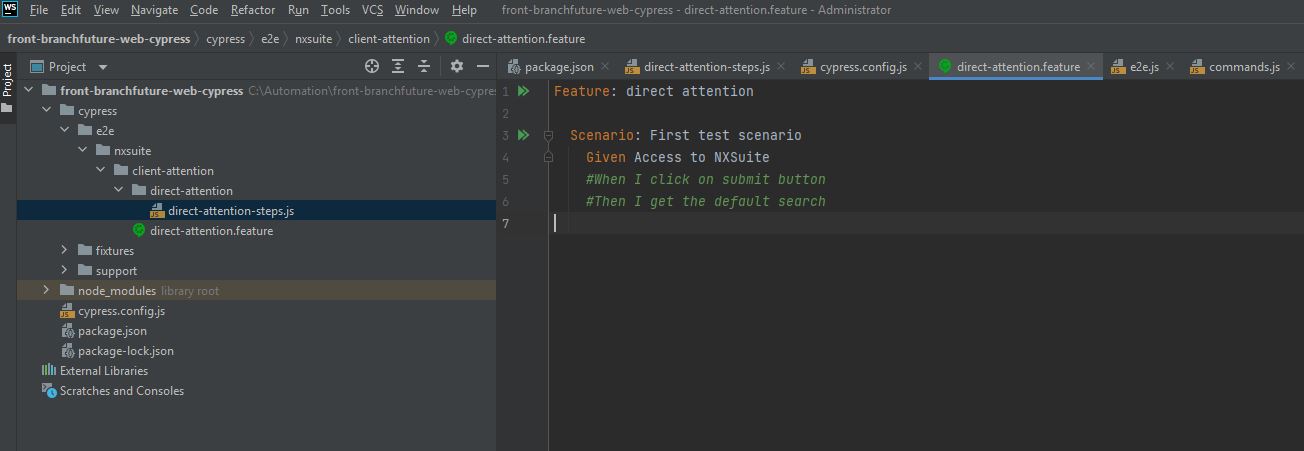Click Collapse All icon in Project panel
Screen dimensions: 1304x451
(424, 66)
